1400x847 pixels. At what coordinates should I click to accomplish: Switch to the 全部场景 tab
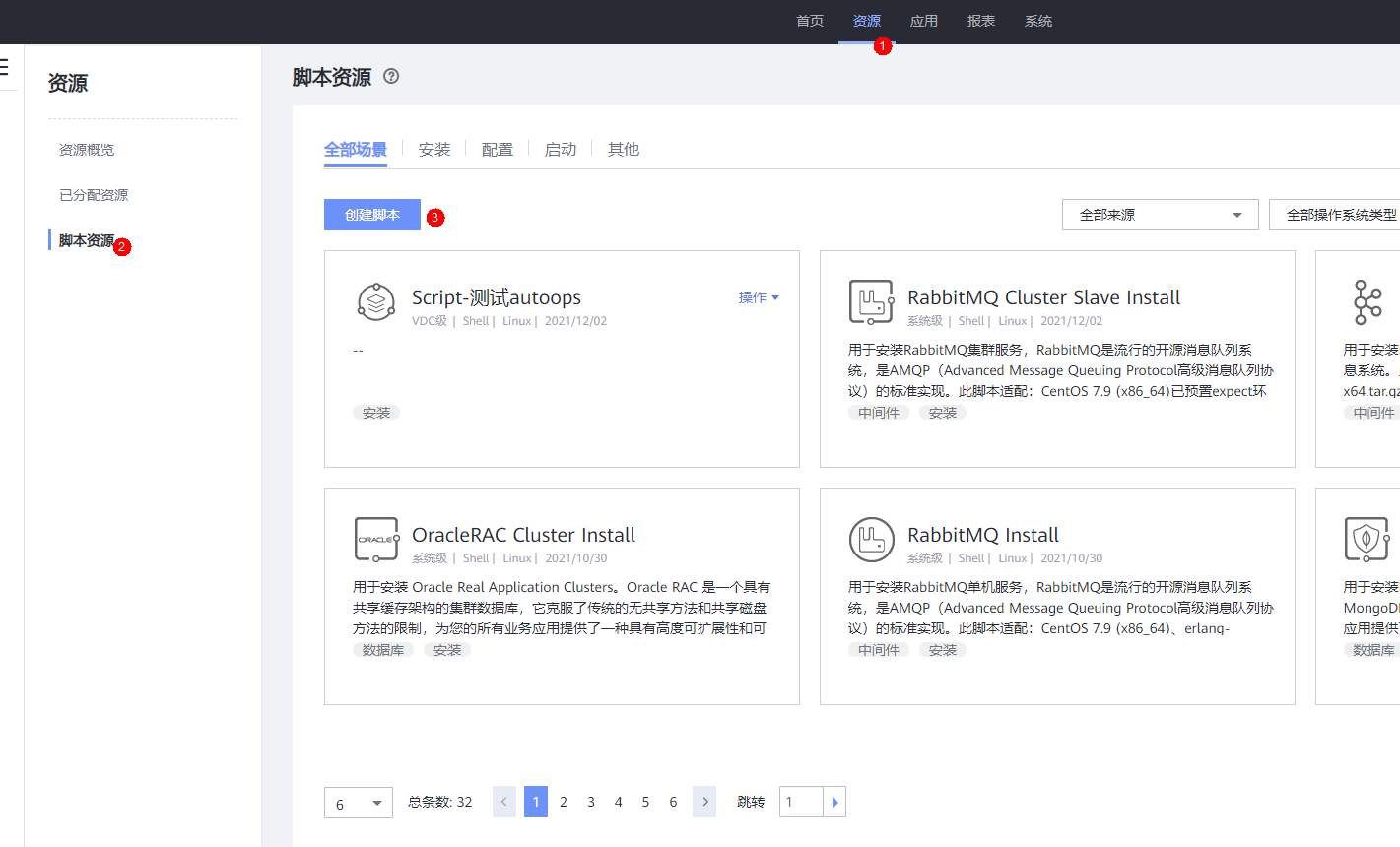(356, 149)
